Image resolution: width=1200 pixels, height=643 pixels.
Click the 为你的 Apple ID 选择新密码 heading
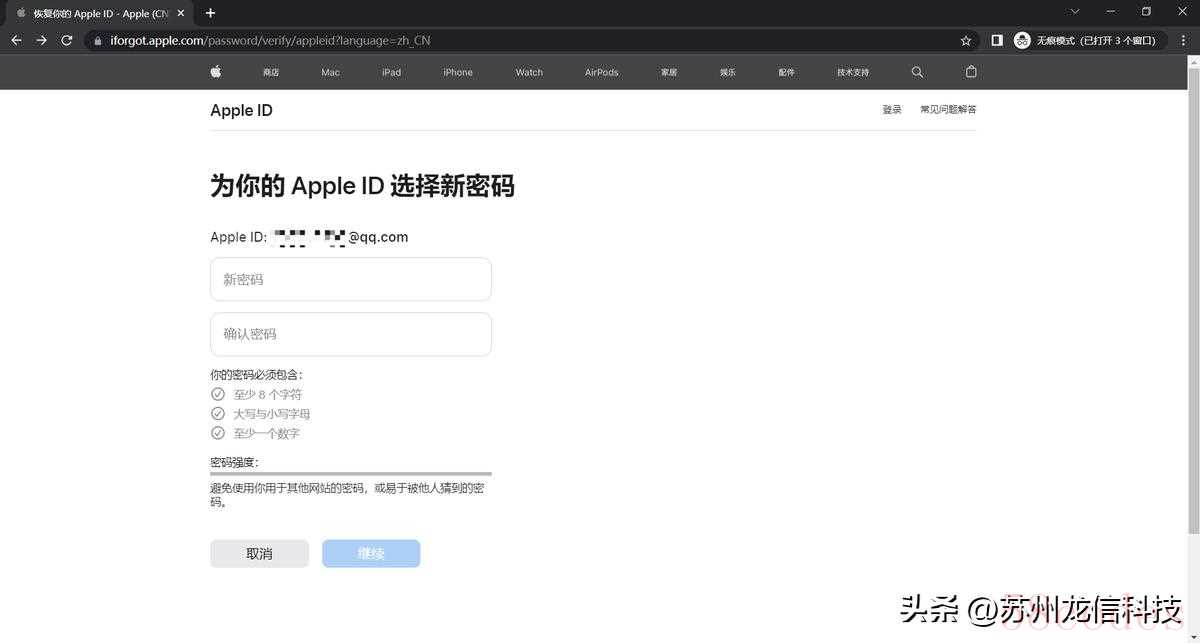click(x=362, y=186)
